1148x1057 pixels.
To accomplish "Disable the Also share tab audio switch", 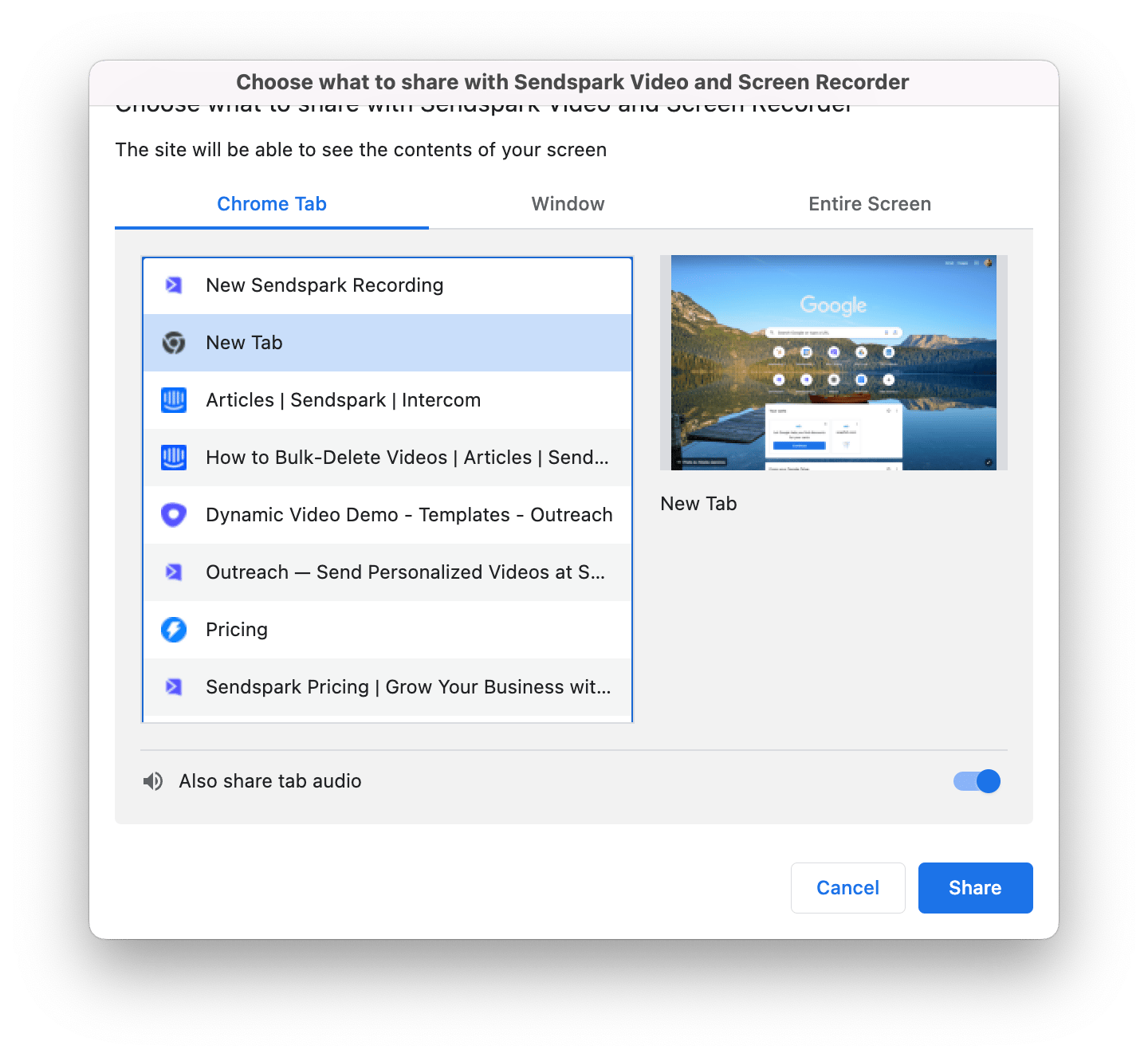I will (977, 781).
